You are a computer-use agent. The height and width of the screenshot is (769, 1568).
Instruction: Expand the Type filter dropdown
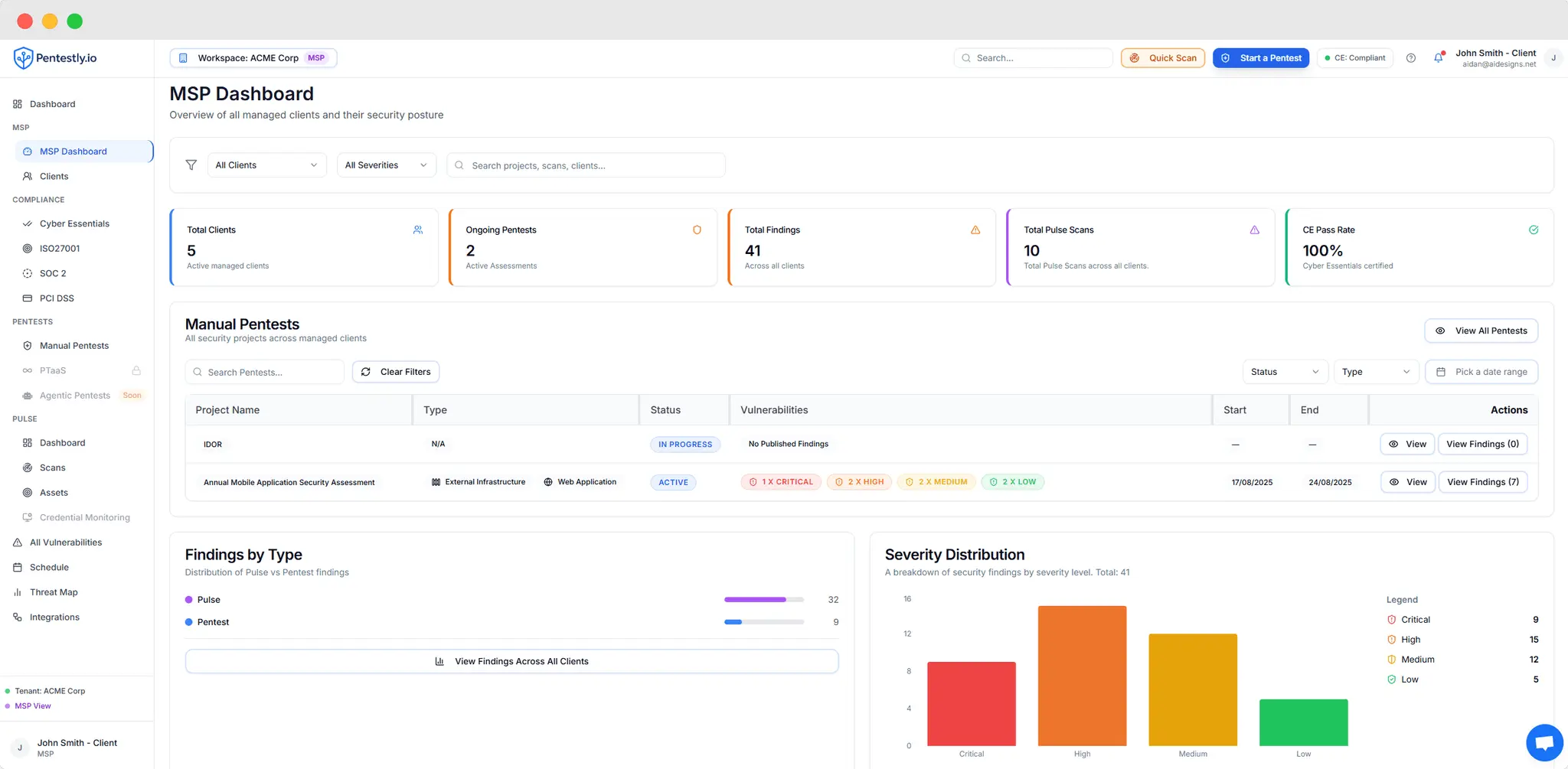1376,372
